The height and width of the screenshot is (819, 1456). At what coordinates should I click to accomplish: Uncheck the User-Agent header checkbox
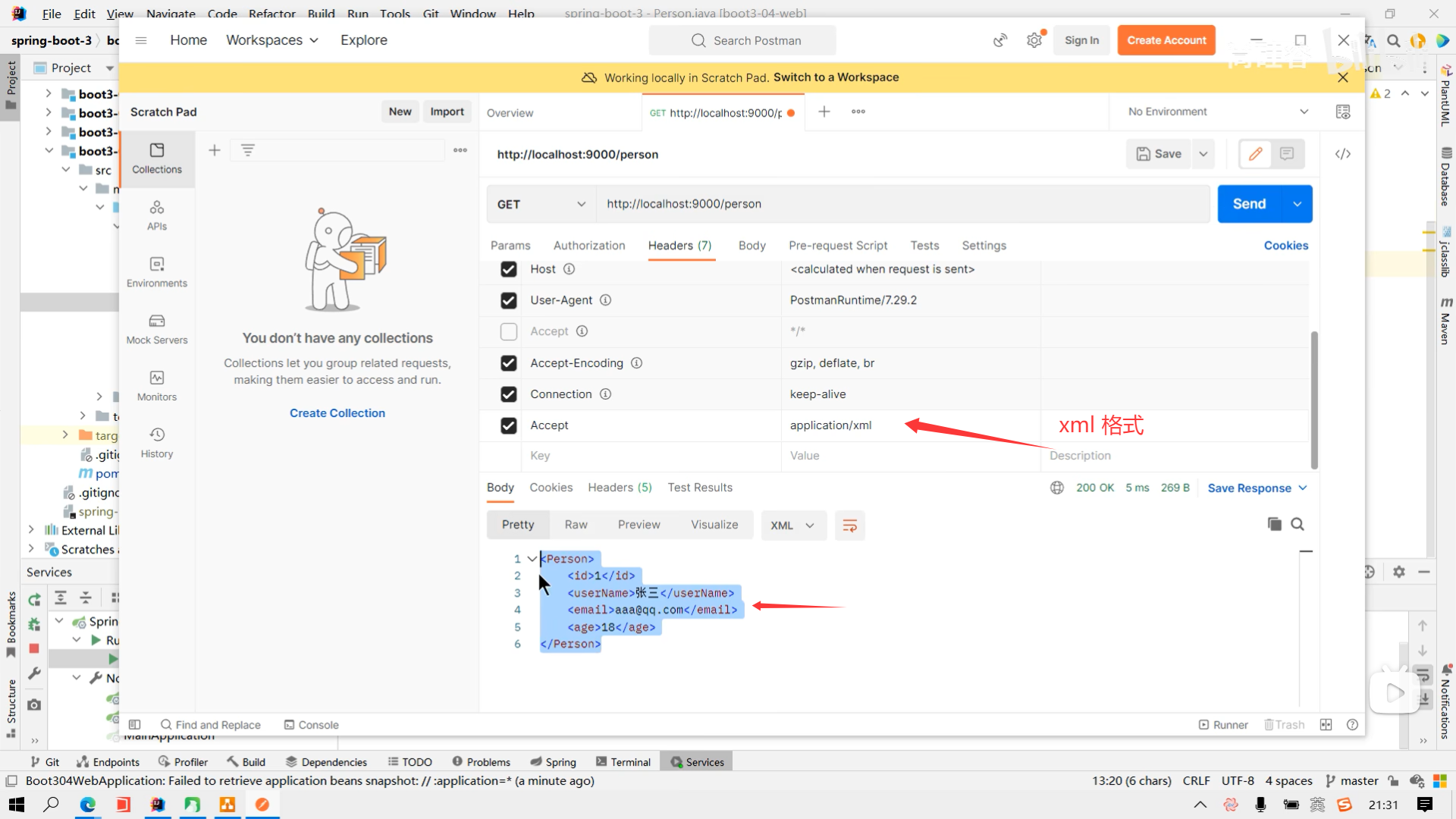tap(509, 300)
